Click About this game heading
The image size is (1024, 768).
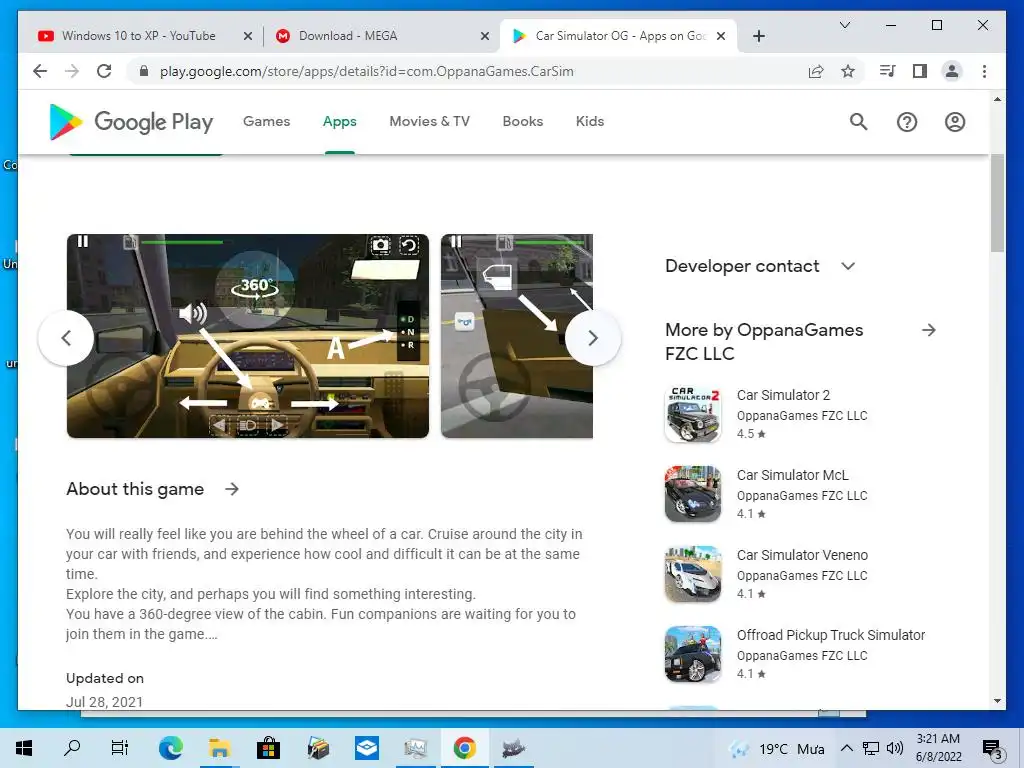pos(135,489)
